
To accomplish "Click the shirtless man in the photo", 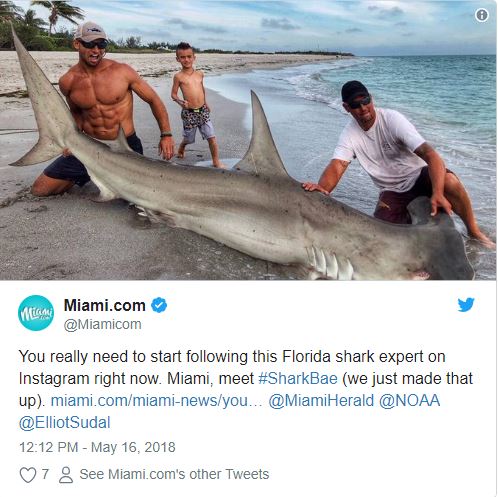I will (x=103, y=110).
